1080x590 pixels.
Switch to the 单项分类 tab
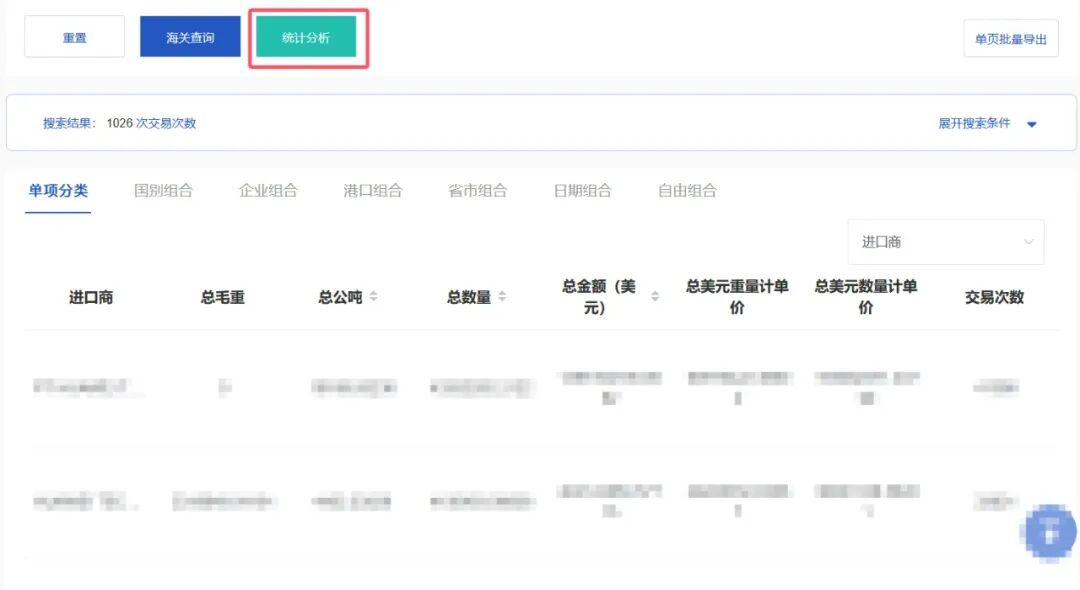(x=58, y=190)
